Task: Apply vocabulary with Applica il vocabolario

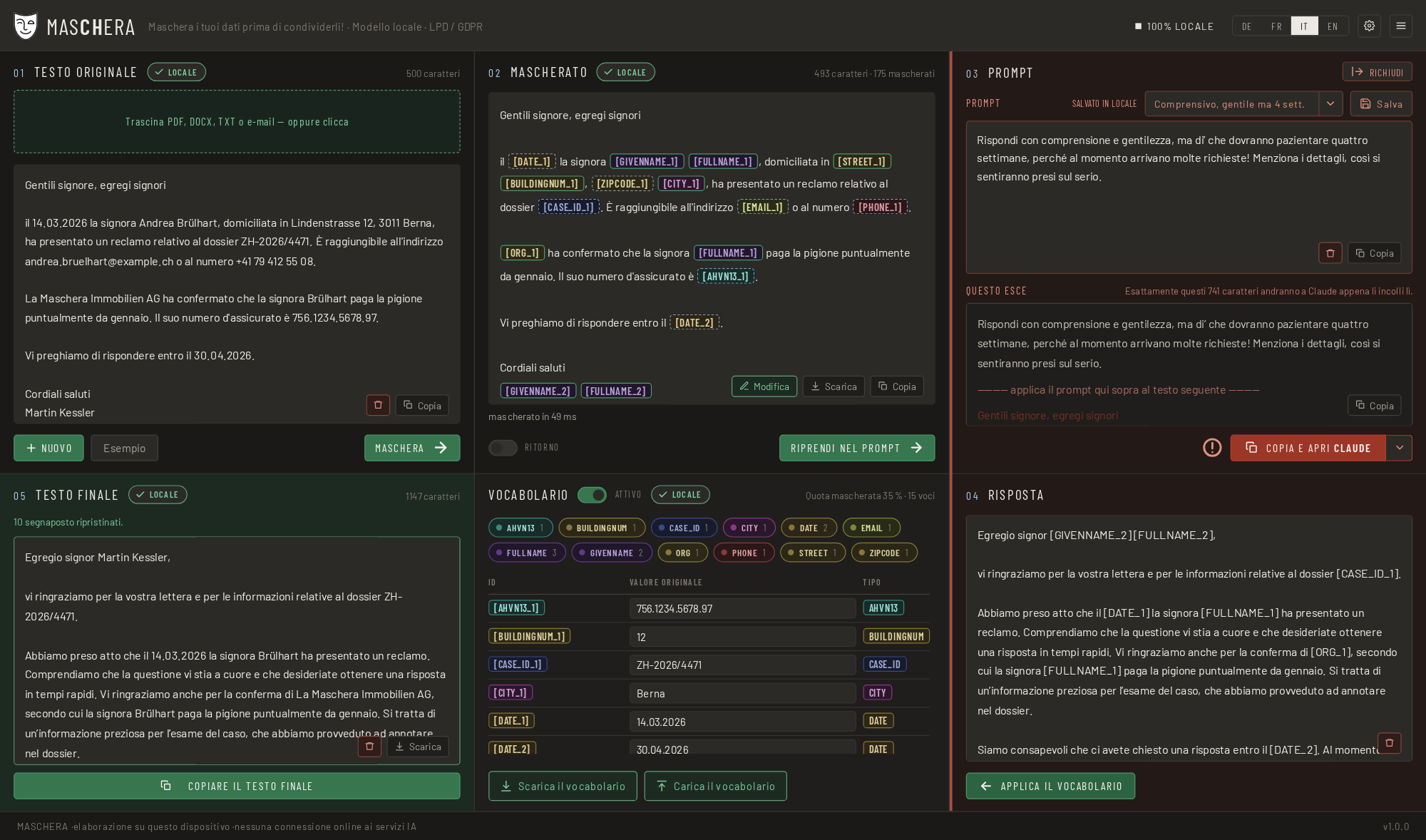Action: click(x=1050, y=786)
